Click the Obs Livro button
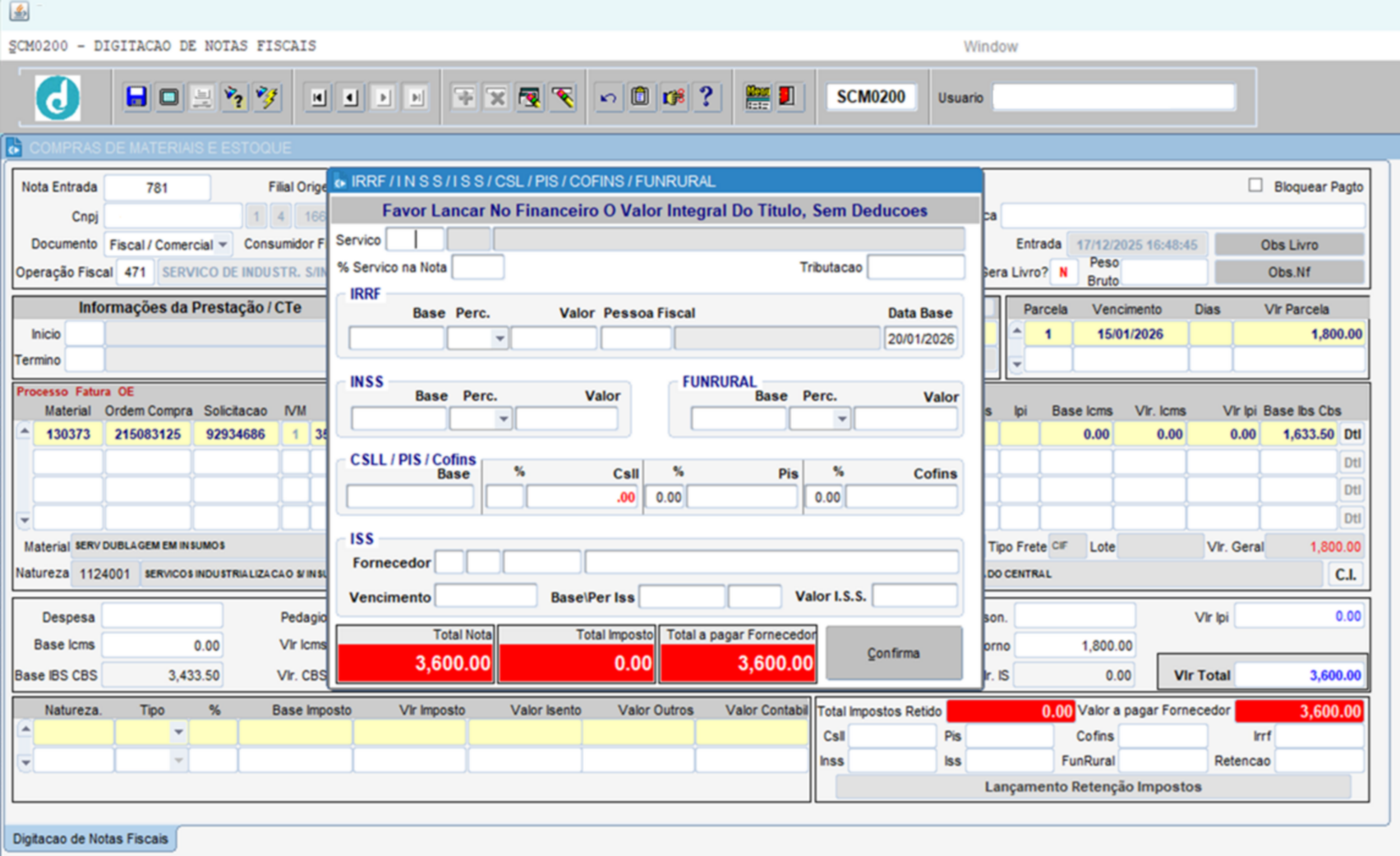Screen dimensions: 1400x856 1288,245
